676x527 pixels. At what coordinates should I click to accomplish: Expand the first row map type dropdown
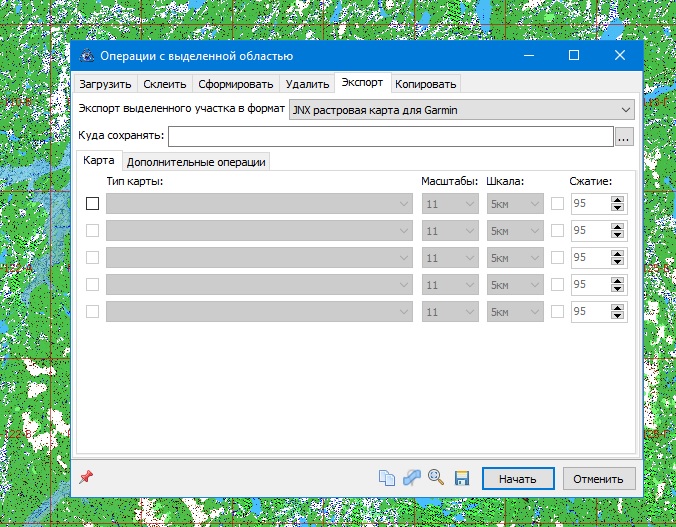(x=260, y=204)
